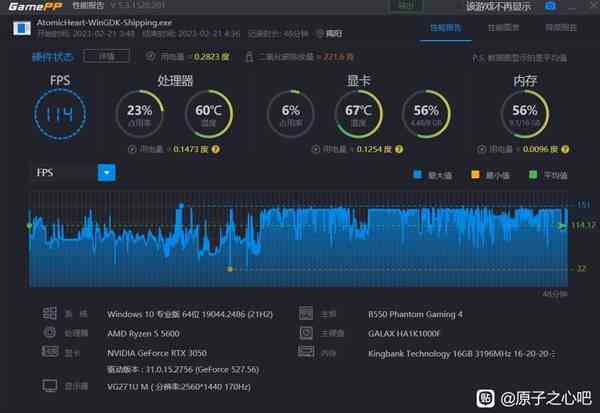
Task: Click the power icon left of 0.0096 度
Action: tap(482, 149)
